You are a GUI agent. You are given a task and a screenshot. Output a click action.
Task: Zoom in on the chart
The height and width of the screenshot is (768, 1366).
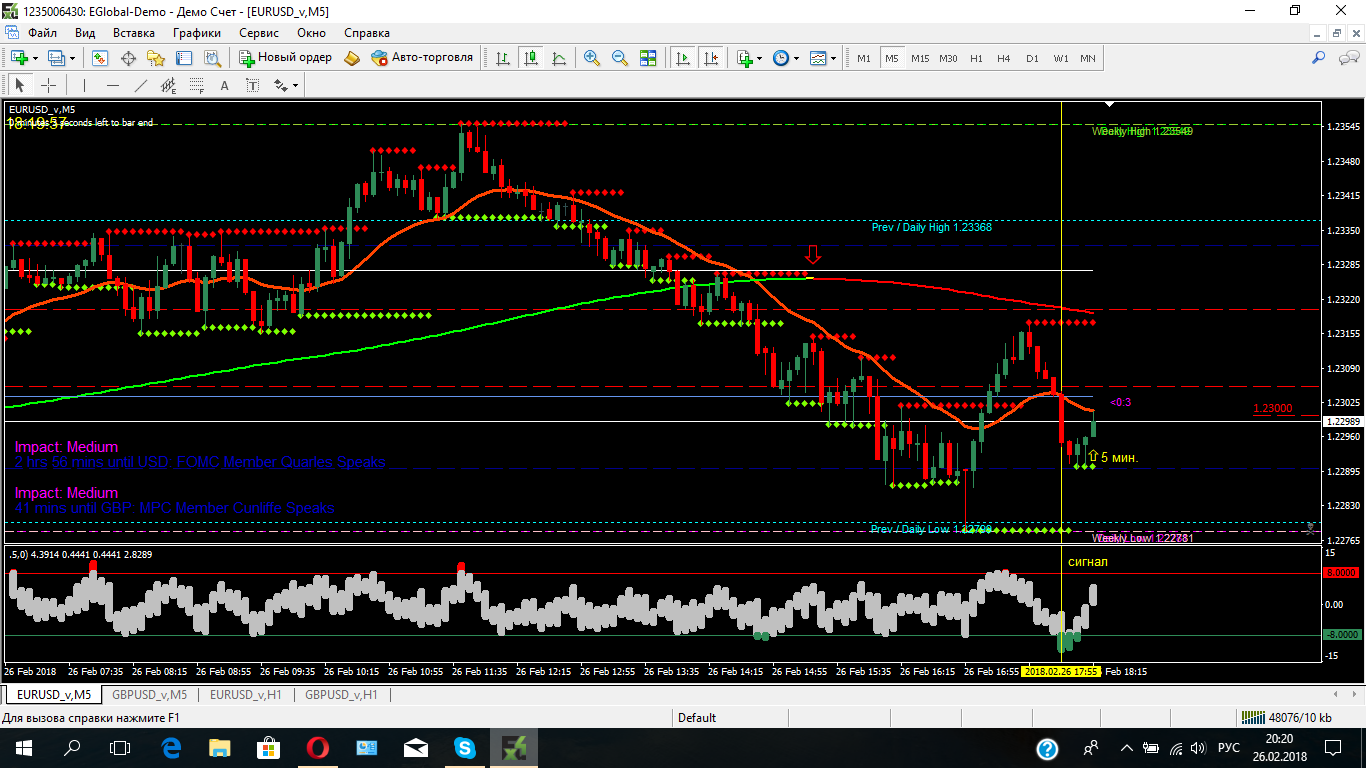click(x=592, y=58)
